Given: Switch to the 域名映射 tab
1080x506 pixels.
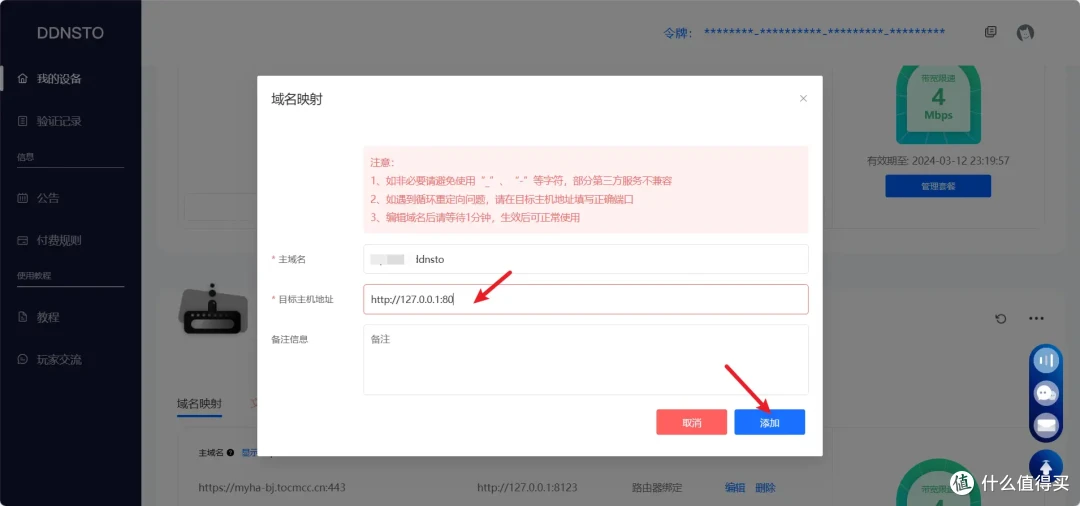Looking at the screenshot, I should point(199,403).
